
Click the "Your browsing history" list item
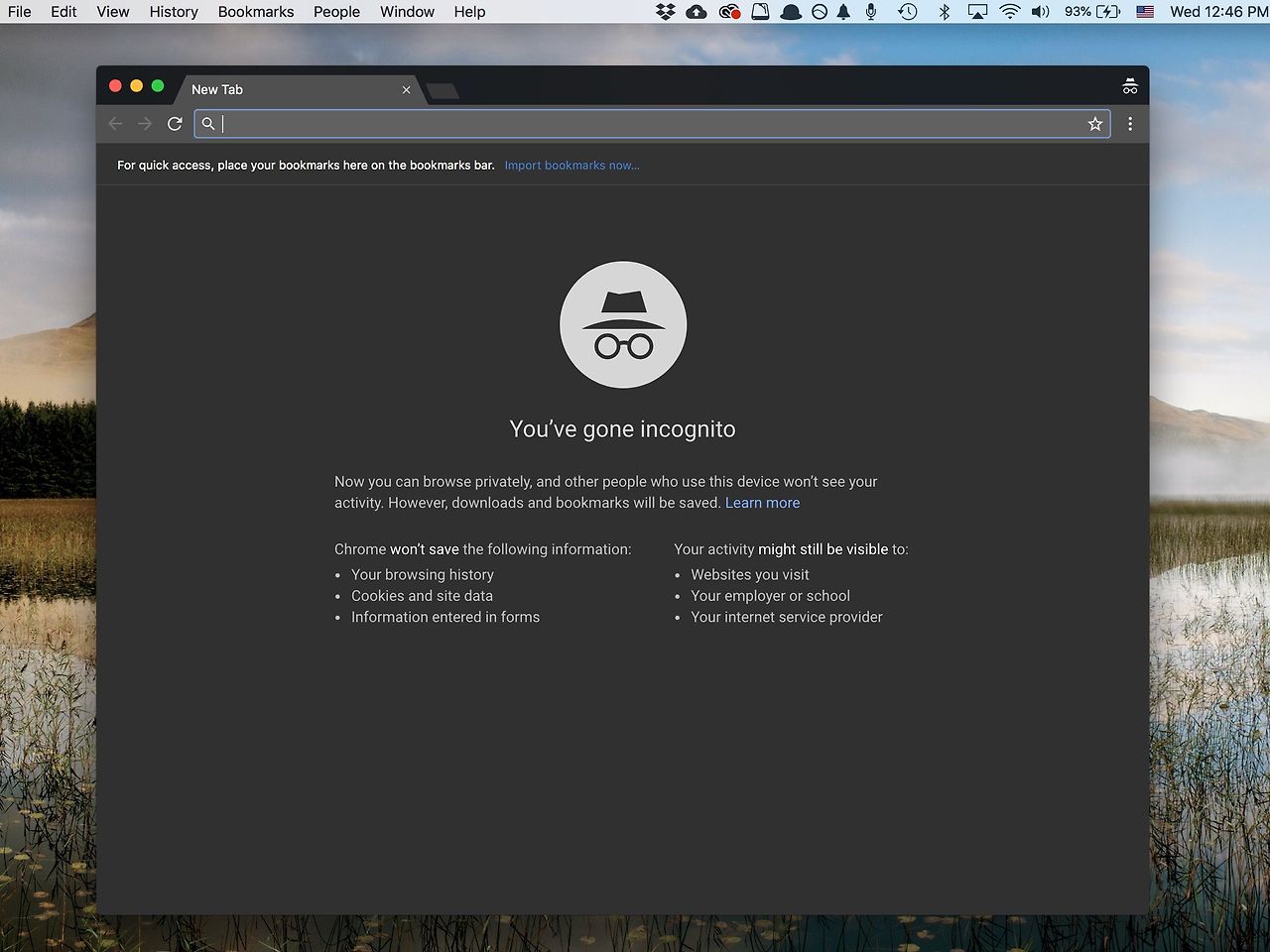pyautogui.click(x=423, y=574)
